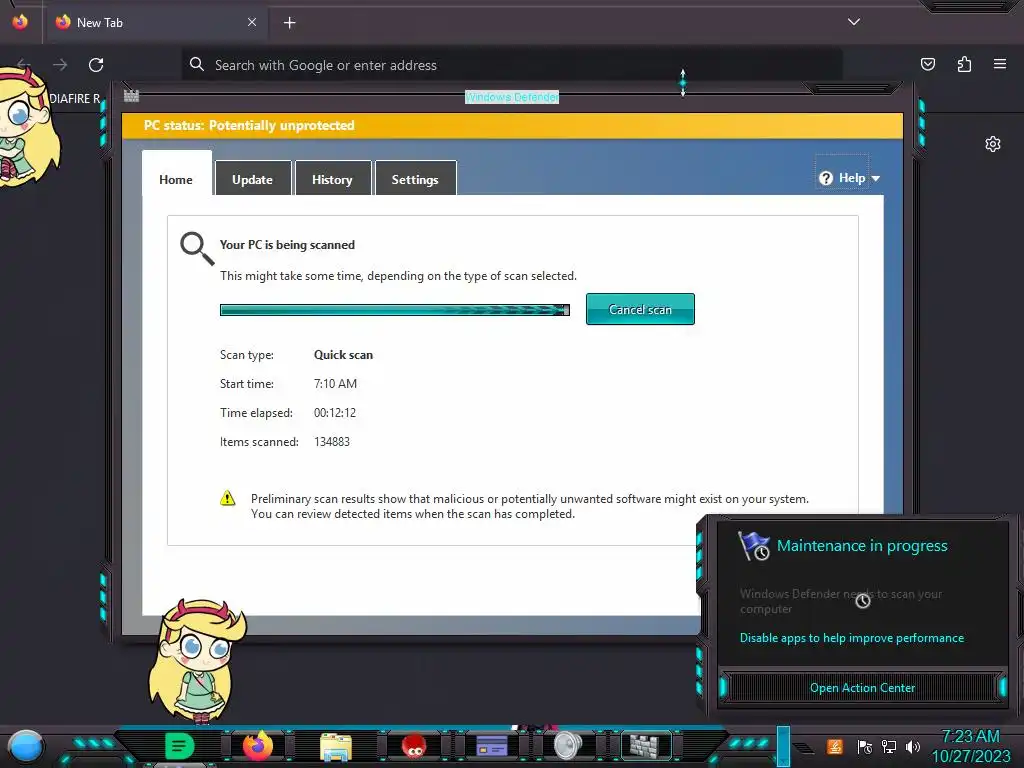Open the Firefox Pocket icon
The image size is (1024, 768).
(x=928, y=64)
